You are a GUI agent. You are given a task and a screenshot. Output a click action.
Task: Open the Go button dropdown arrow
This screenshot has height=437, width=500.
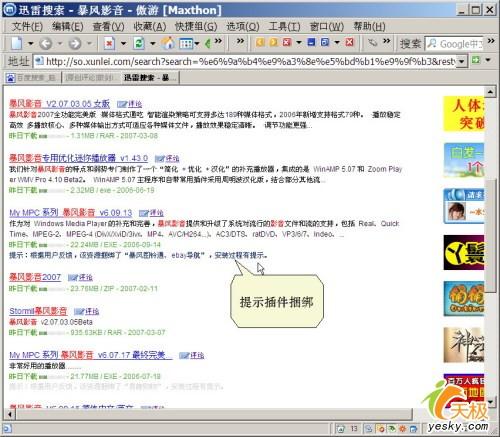[488, 61]
